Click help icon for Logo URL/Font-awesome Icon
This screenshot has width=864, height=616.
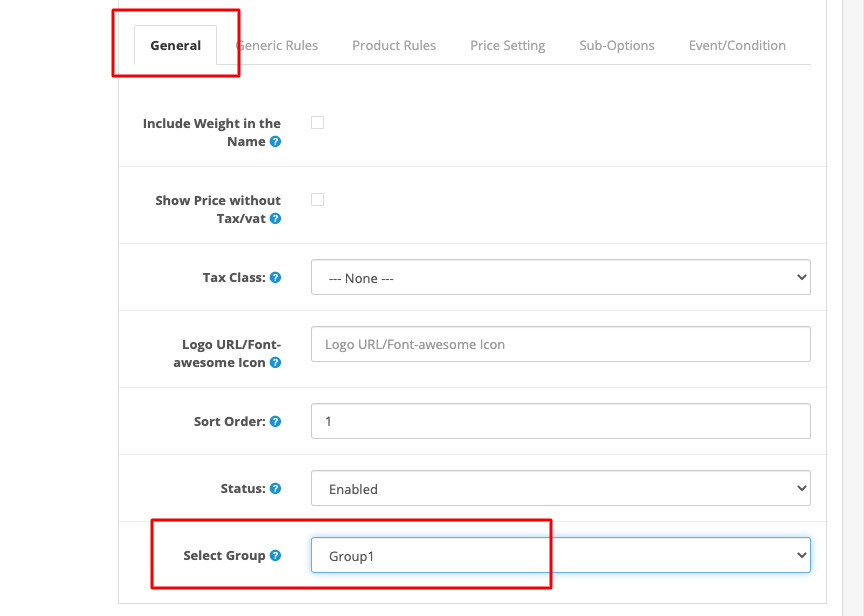click(x=276, y=363)
